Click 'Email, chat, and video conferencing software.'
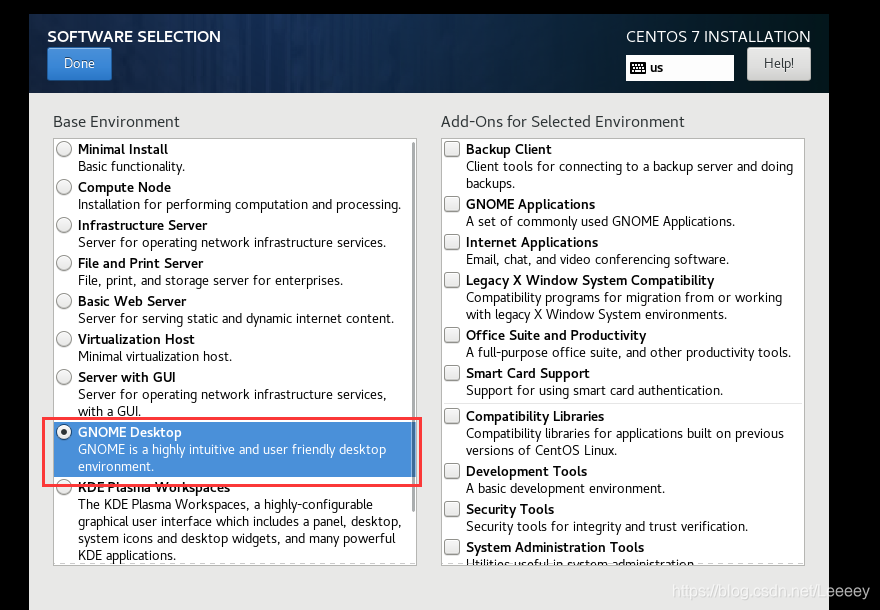 [597, 260]
